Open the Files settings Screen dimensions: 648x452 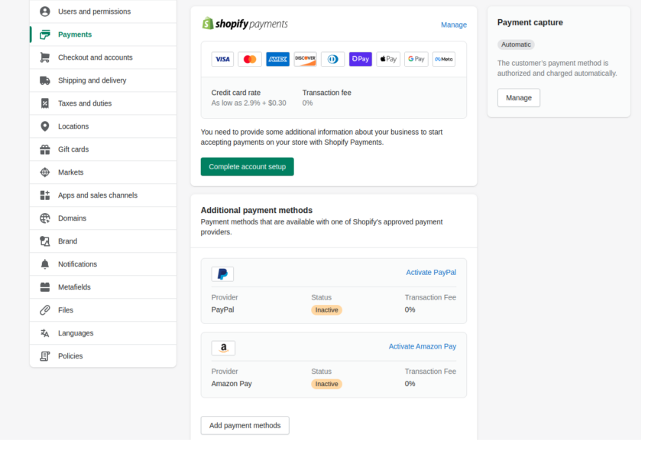(103, 310)
